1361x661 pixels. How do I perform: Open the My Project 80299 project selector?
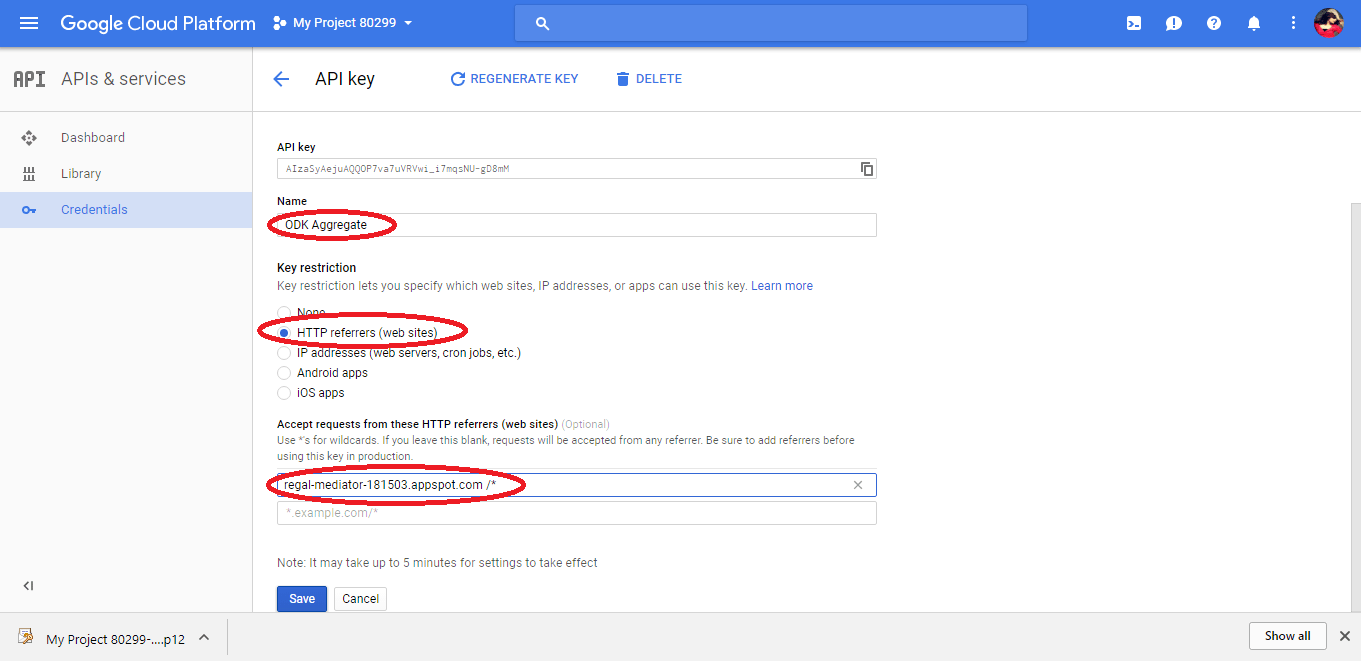coord(342,23)
